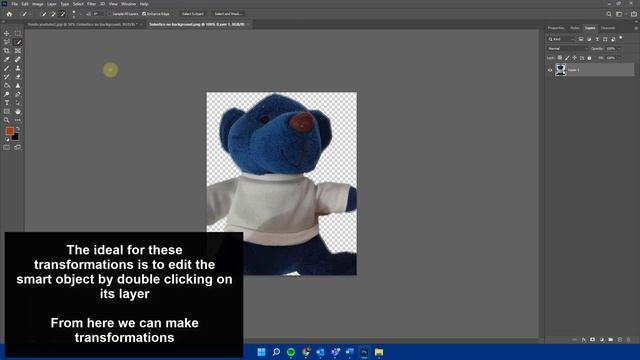
Task: Select the Rectangular Marquee tool
Action: (x=18, y=33)
